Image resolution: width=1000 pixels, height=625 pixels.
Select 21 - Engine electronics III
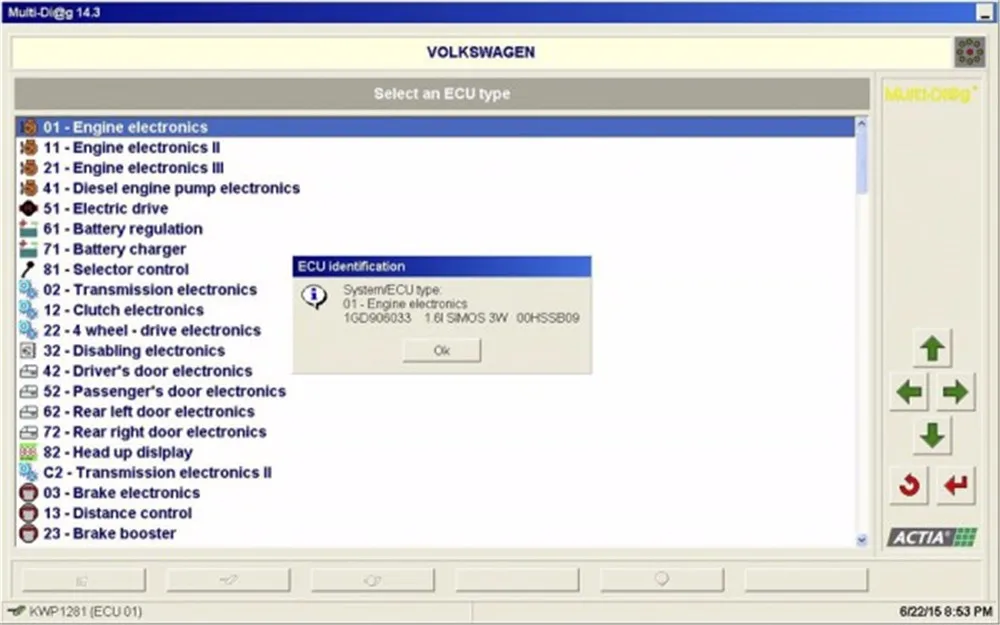pos(436,168)
